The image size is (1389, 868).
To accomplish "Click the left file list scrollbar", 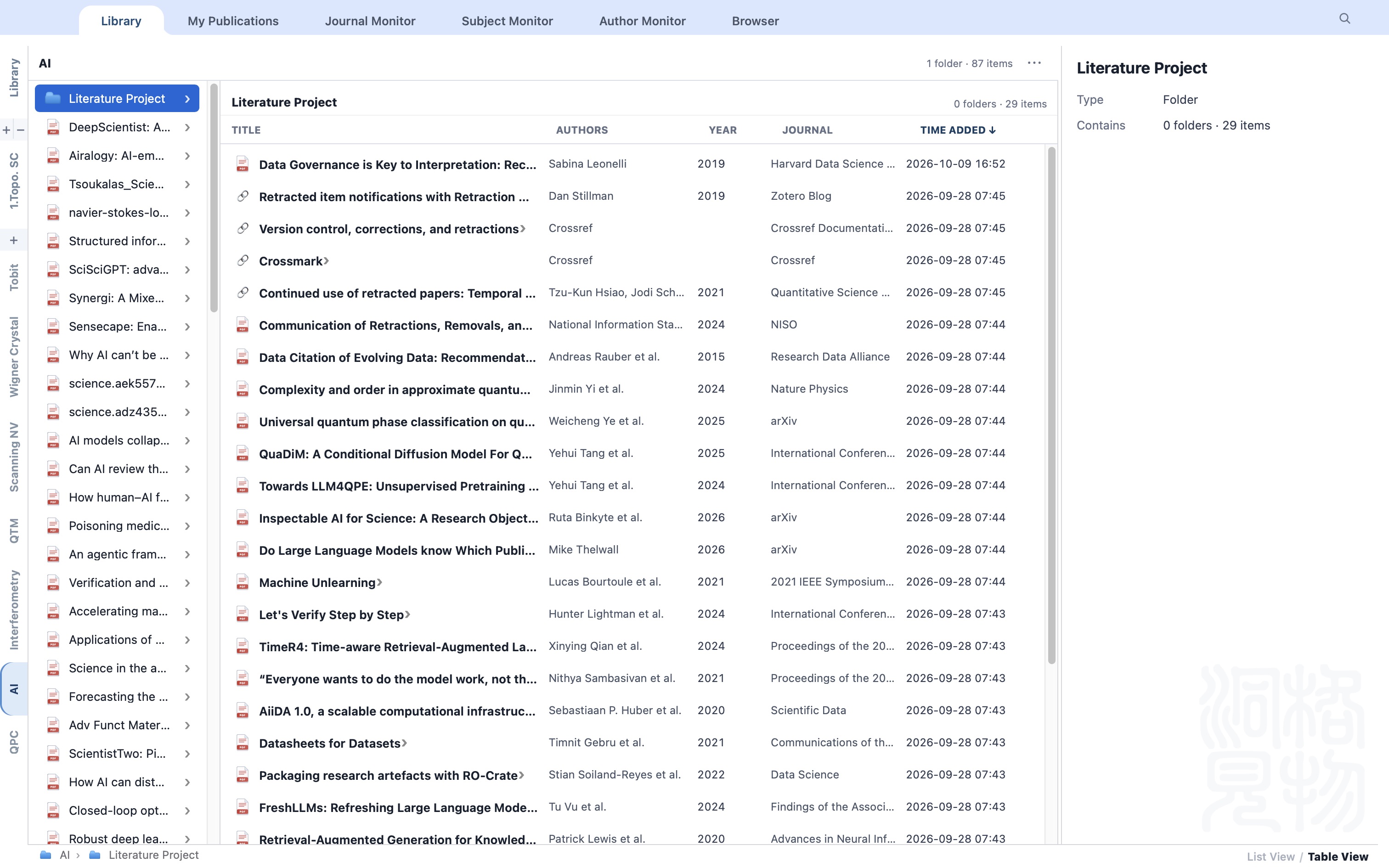I will (214, 198).
